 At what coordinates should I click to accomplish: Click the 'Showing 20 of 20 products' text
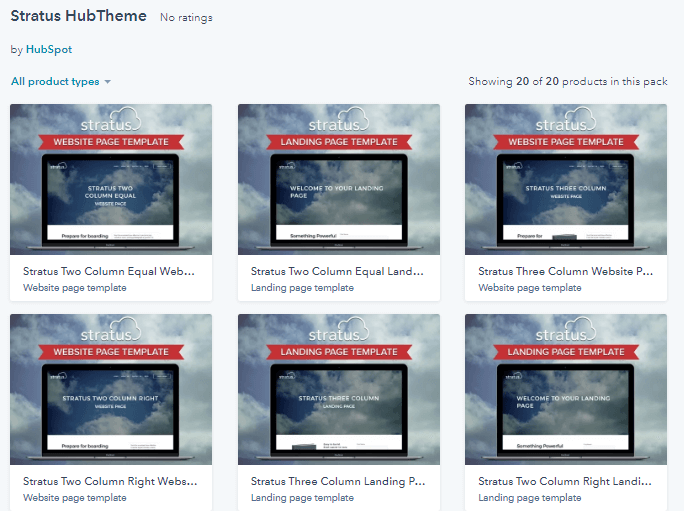coord(568,82)
